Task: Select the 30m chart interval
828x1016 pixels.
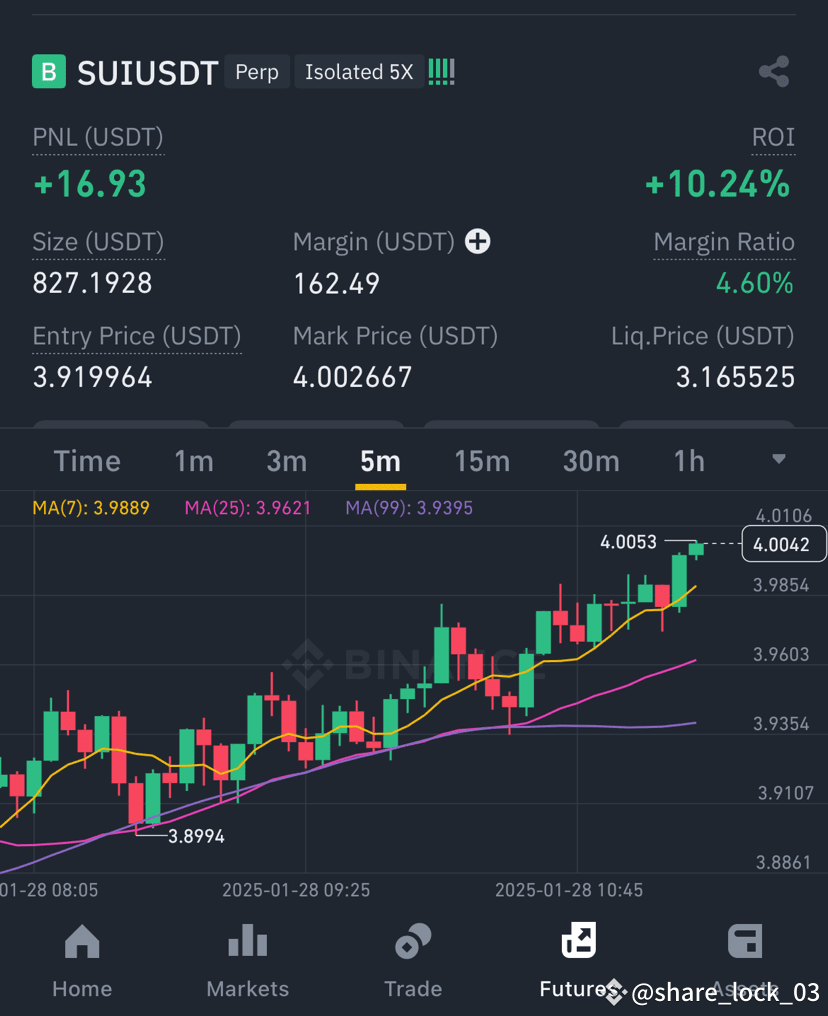Action: [591, 461]
